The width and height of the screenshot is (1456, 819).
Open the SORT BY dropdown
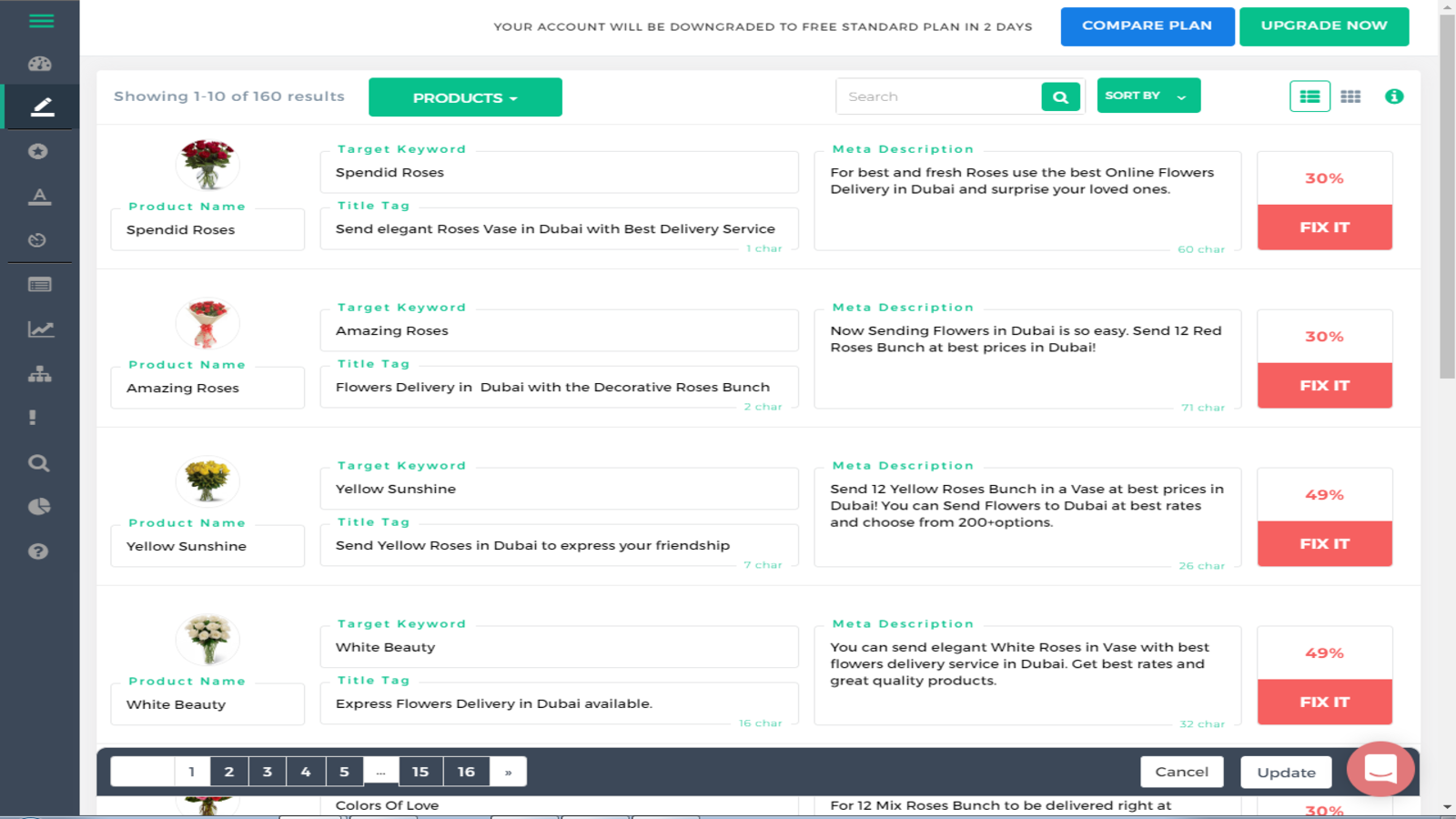click(x=1148, y=96)
